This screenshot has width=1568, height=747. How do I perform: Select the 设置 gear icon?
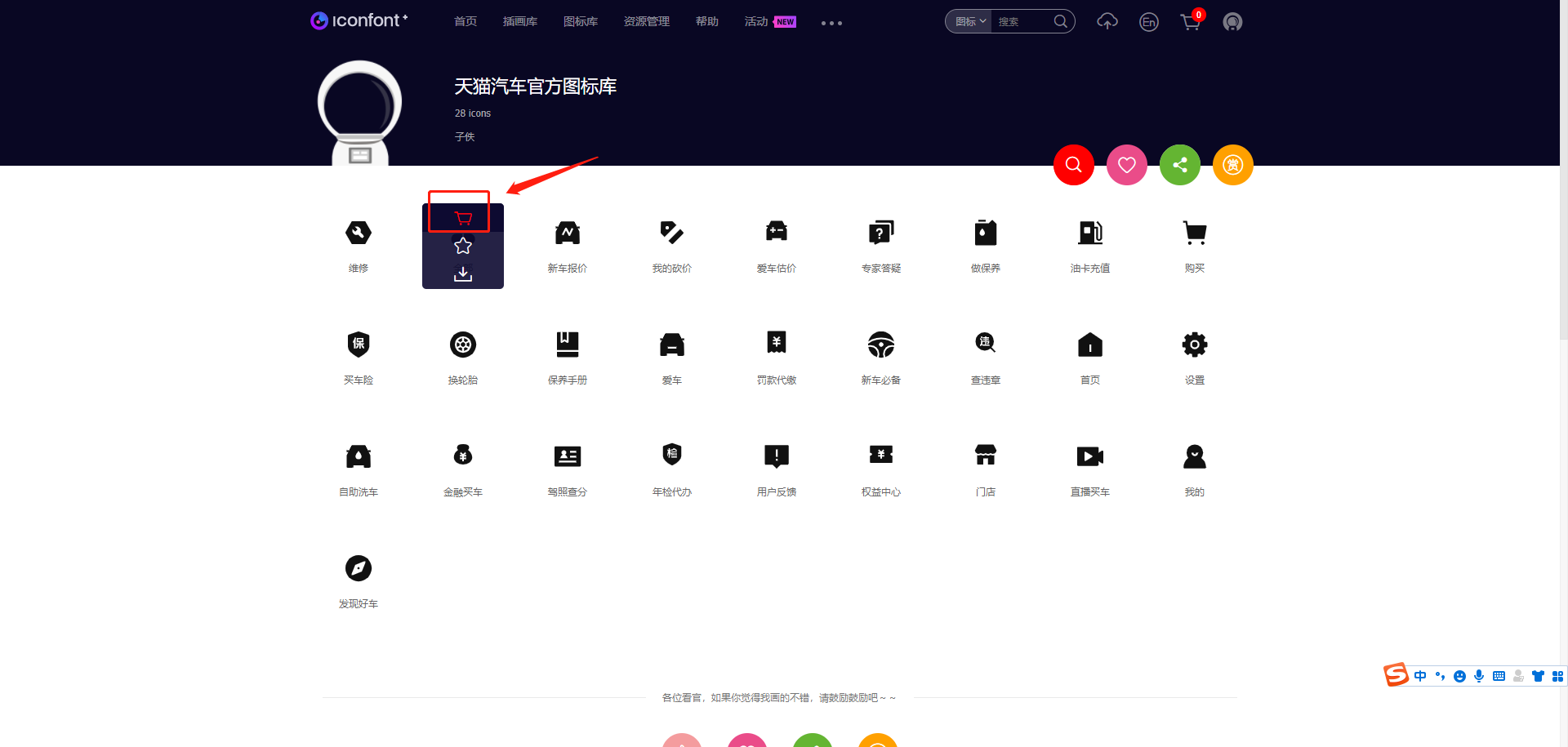click(x=1195, y=345)
